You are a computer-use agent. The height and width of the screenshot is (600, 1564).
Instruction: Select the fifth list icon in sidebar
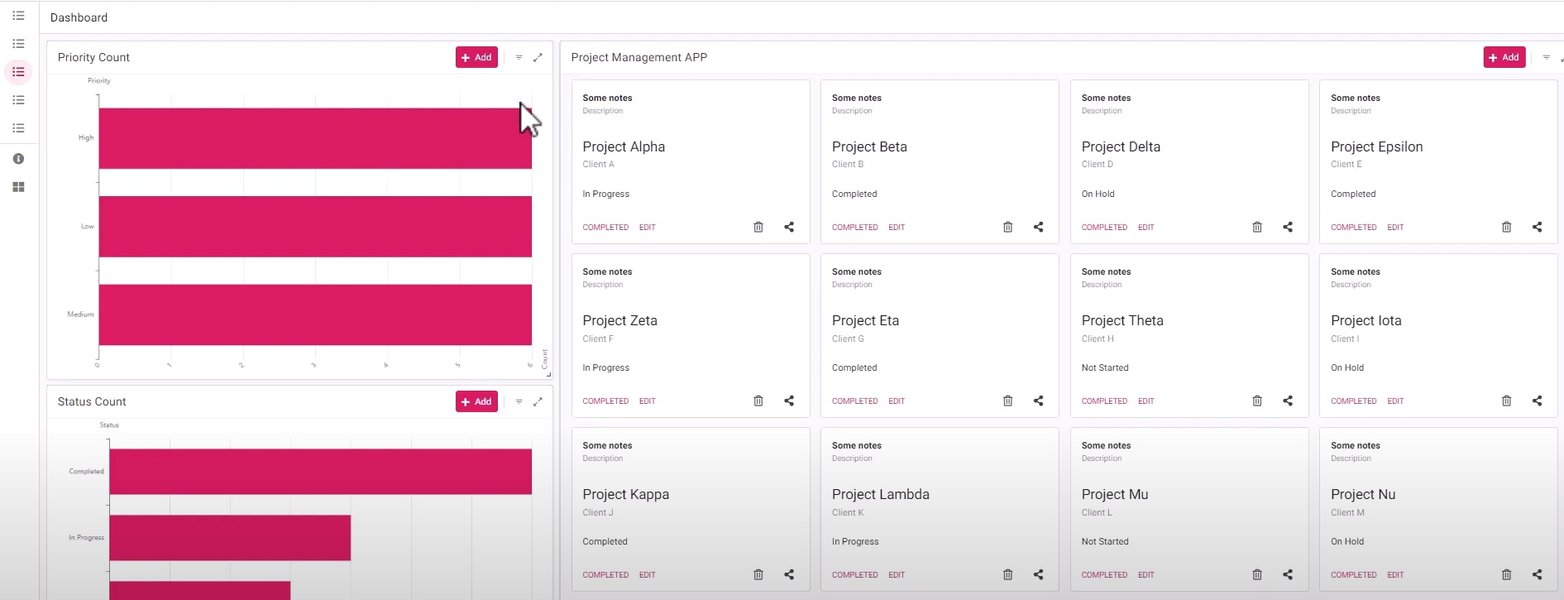pos(18,128)
